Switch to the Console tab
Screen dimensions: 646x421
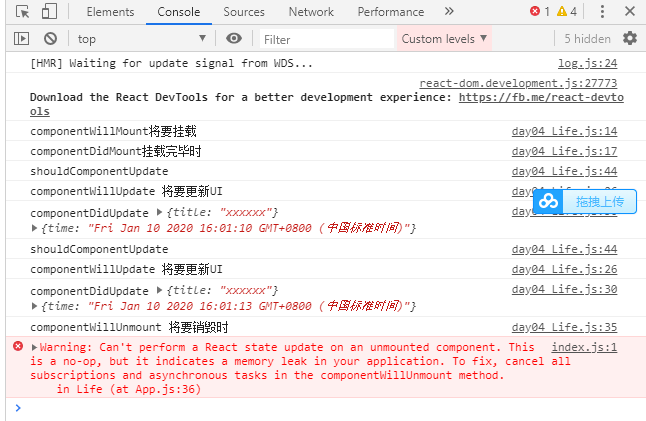tap(178, 12)
